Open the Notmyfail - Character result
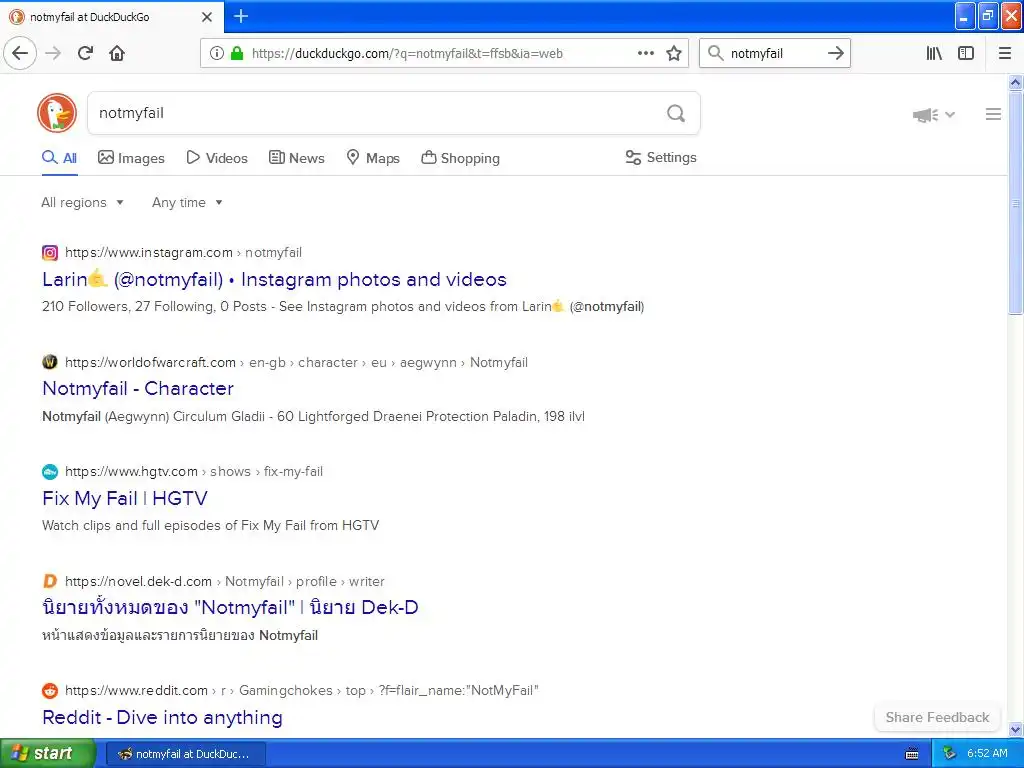The height and width of the screenshot is (768, 1024). point(138,389)
